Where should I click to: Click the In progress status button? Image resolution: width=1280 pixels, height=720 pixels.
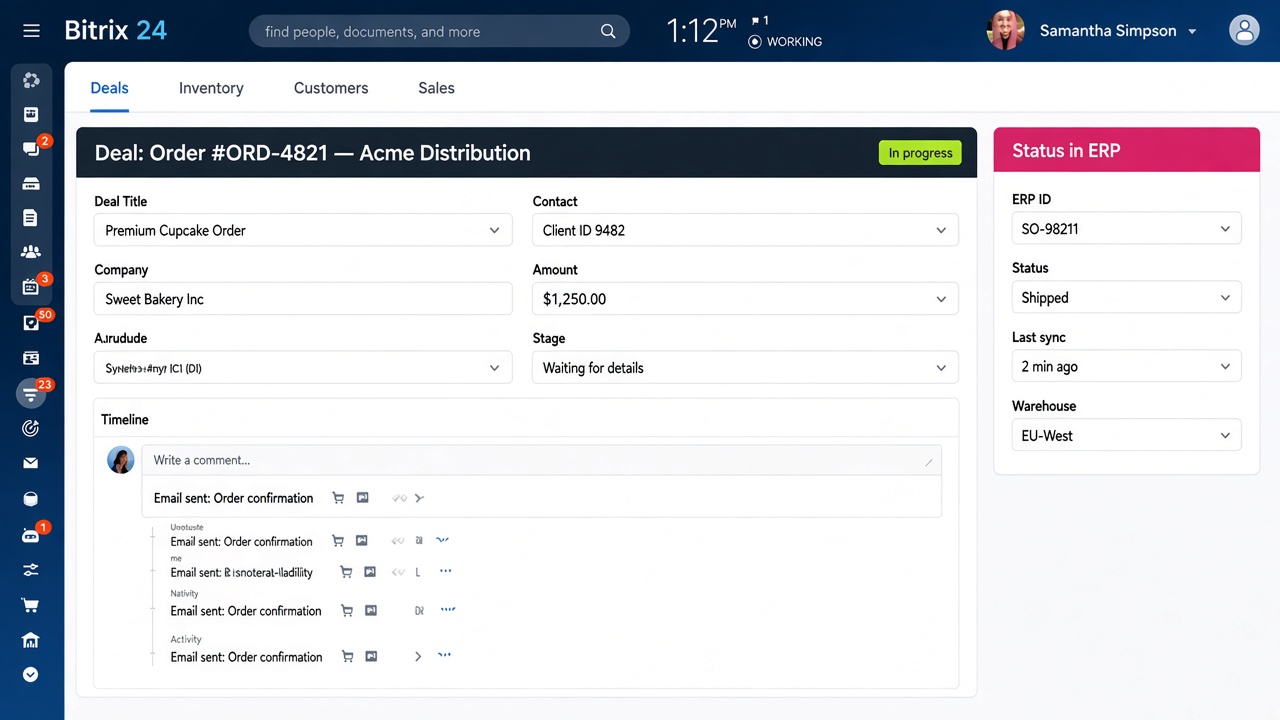(920, 153)
